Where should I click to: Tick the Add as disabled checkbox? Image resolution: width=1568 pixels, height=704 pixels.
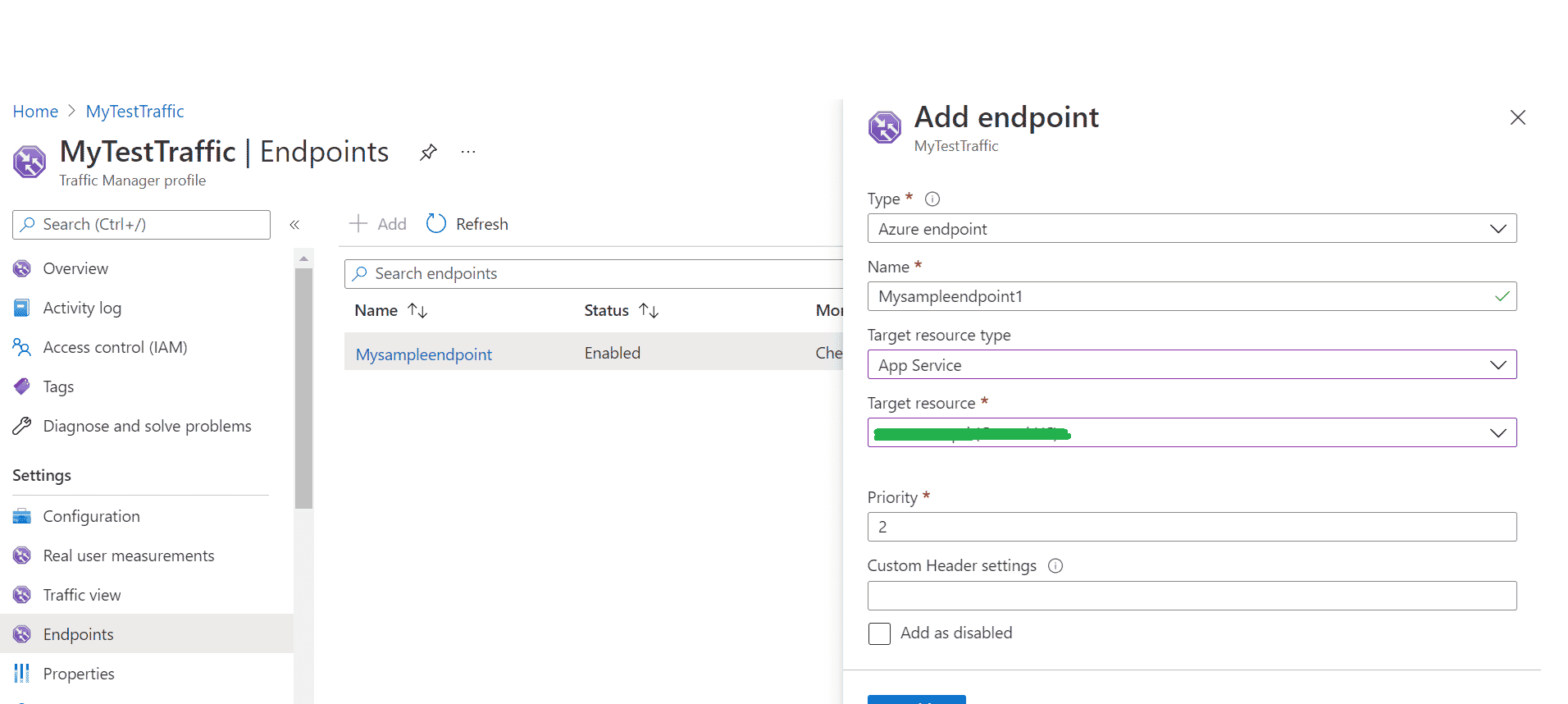(x=879, y=633)
